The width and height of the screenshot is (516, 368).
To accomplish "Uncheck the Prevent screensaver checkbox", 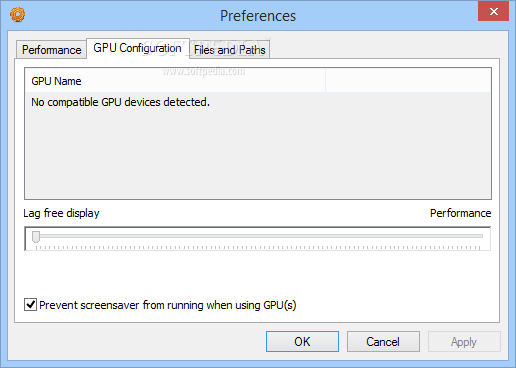I will click(30, 305).
